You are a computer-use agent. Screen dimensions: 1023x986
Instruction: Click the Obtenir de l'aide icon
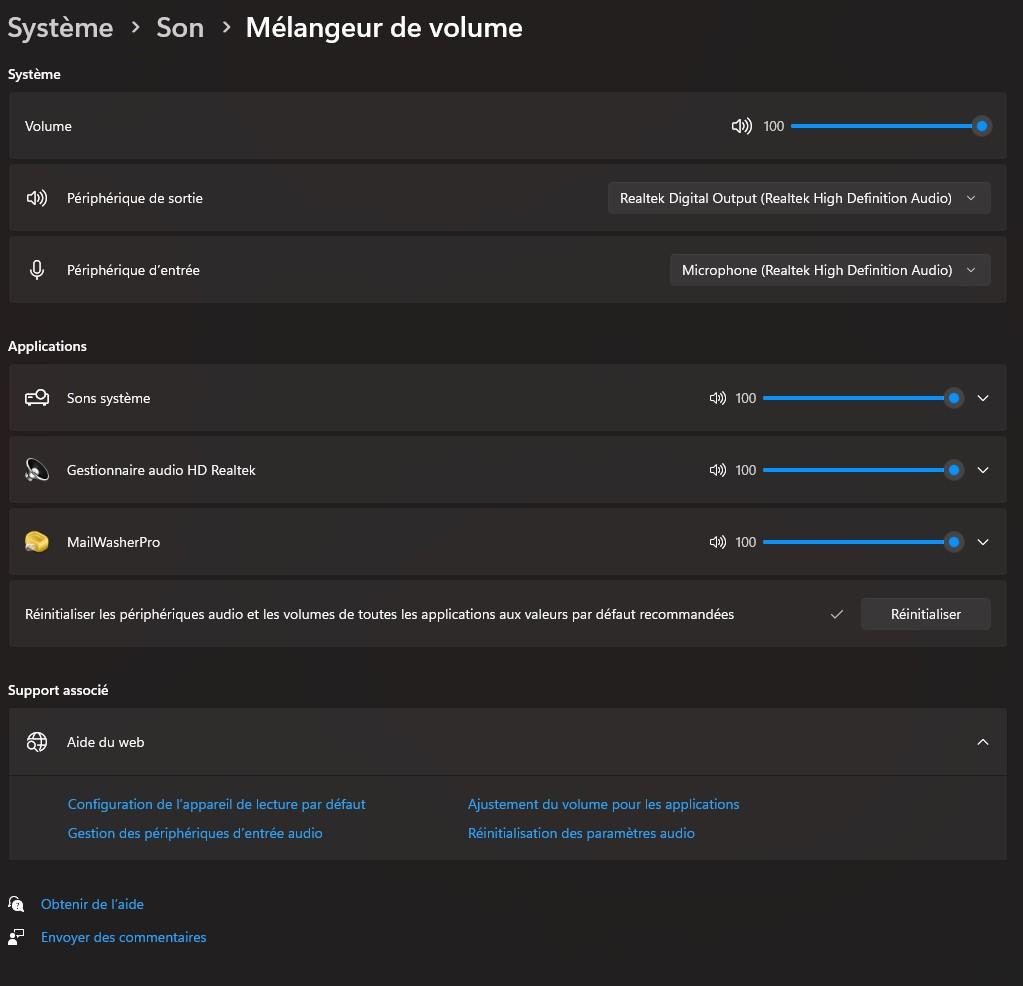pyautogui.click(x=16, y=904)
